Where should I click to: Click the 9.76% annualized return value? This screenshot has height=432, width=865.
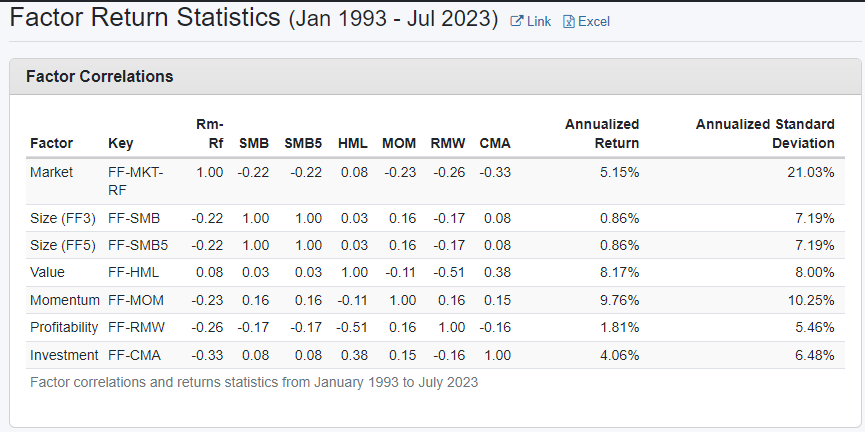(x=618, y=301)
